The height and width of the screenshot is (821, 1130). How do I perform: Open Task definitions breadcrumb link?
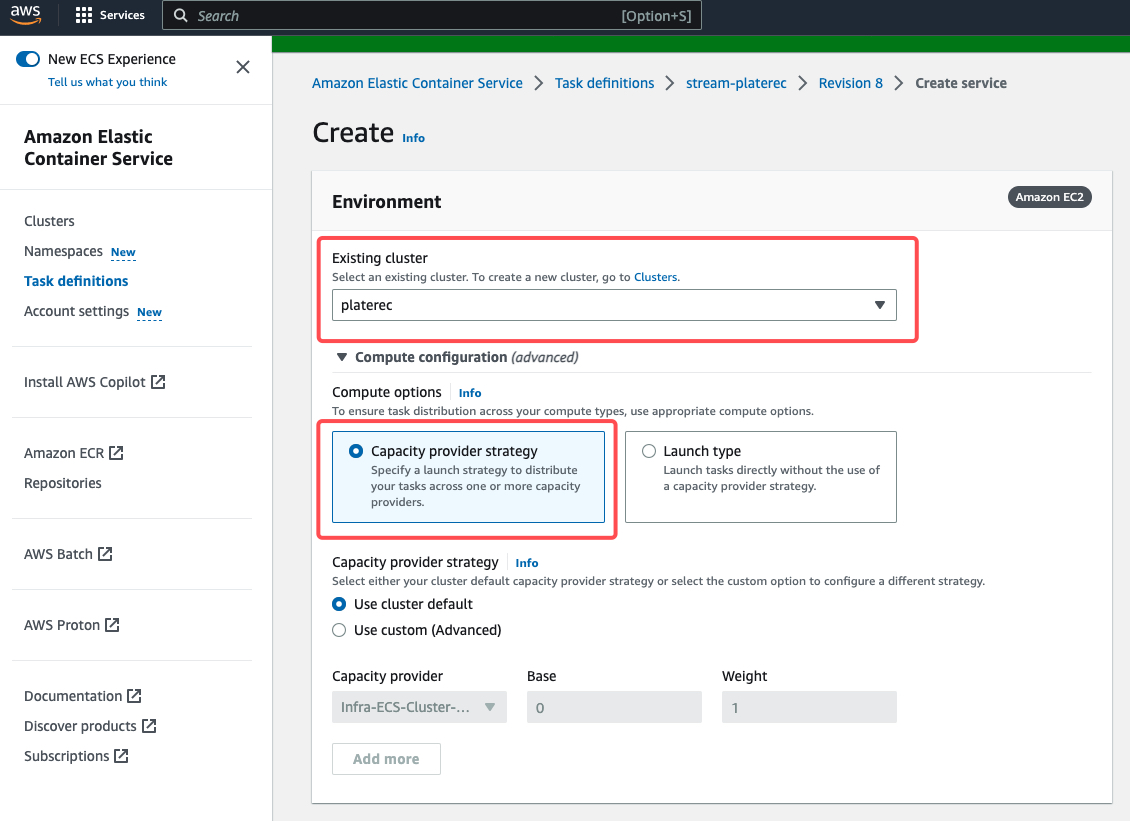tap(604, 83)
